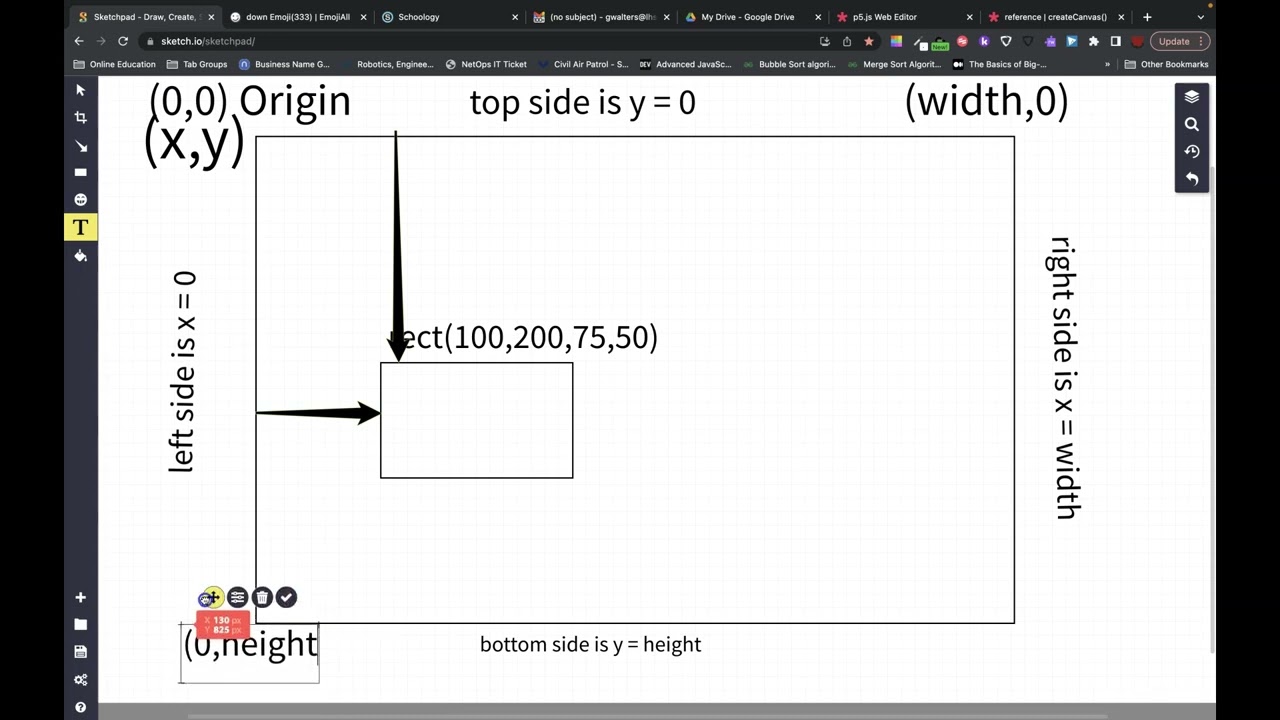Open the gears settings icon in sidebar
1280x720 pixels.
81,680
